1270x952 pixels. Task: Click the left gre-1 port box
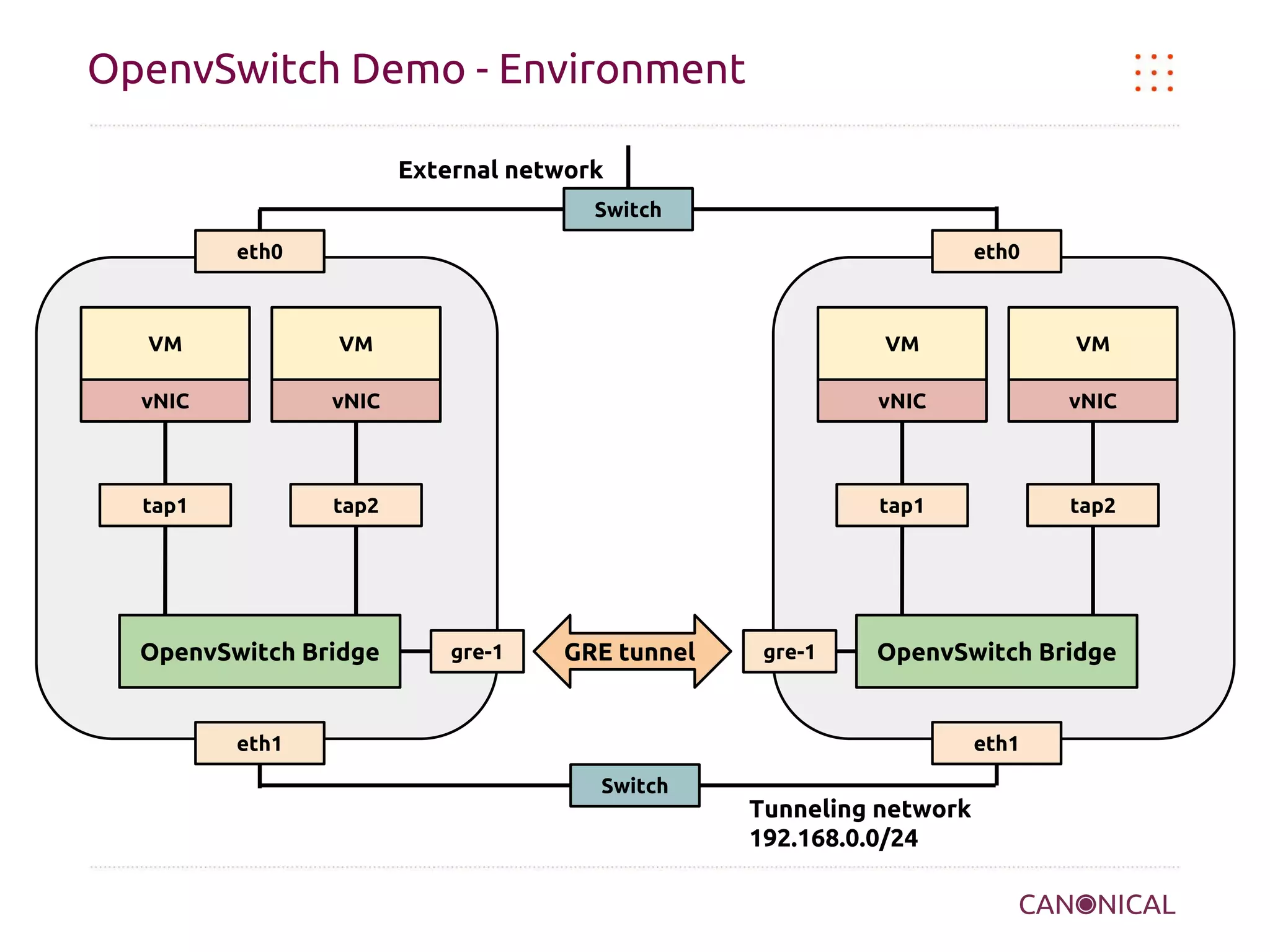pyautogui.click(x=476, y=651)
